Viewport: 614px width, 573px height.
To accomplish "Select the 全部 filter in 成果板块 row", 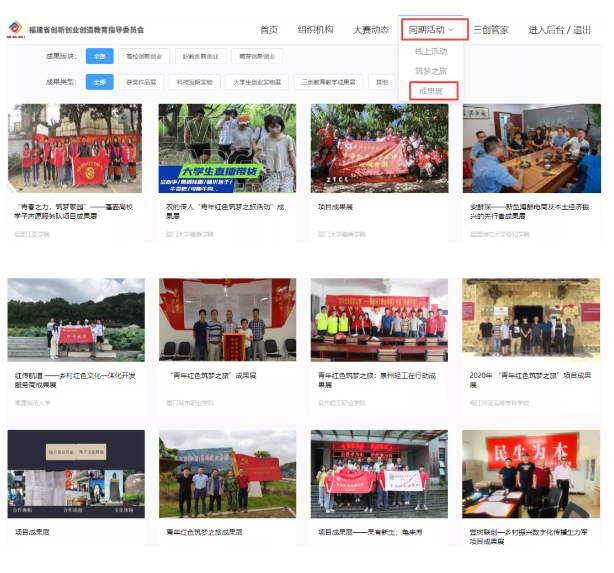I will (x=99, y=56).
